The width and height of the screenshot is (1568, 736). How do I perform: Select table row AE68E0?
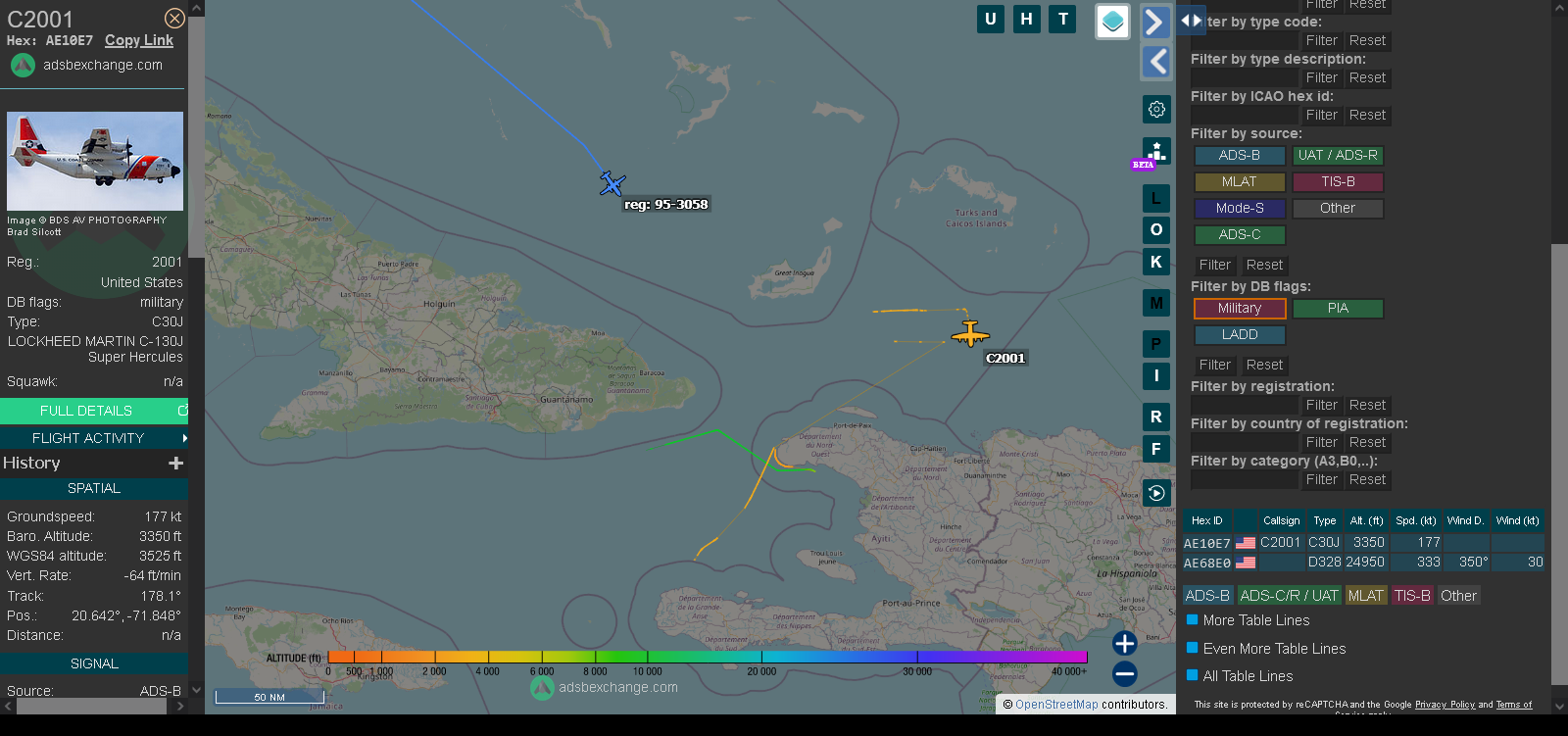tap(1364, 563)
